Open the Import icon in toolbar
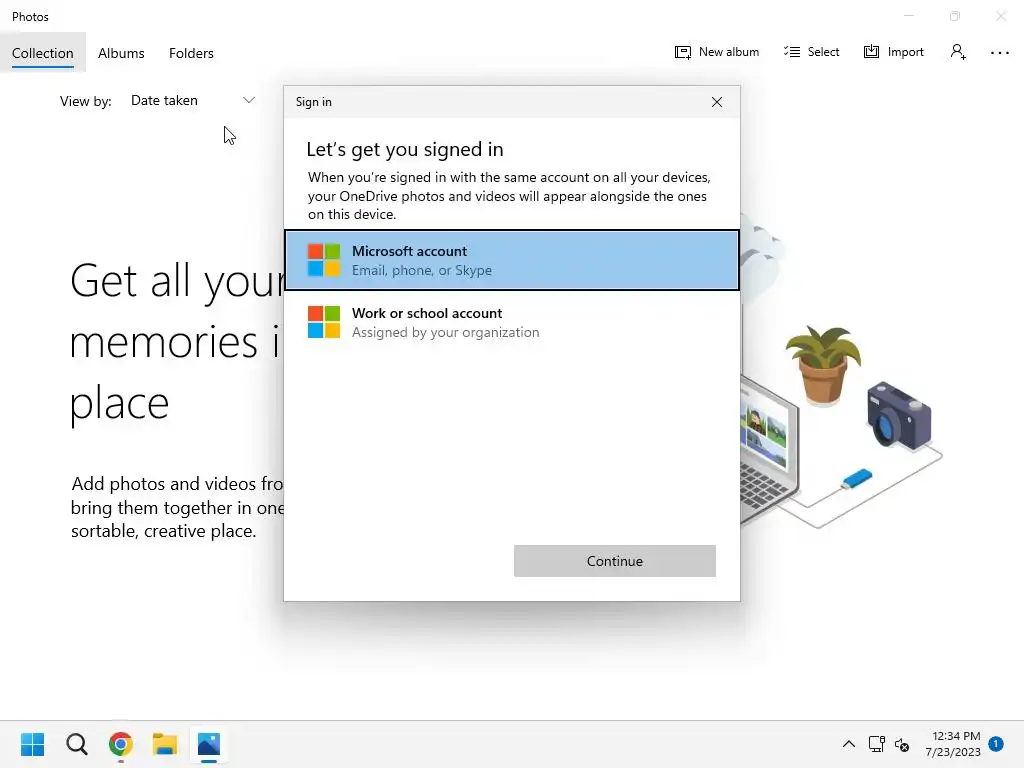The width and height of the screenshot is (1024, 768). [x=871, y=52]
